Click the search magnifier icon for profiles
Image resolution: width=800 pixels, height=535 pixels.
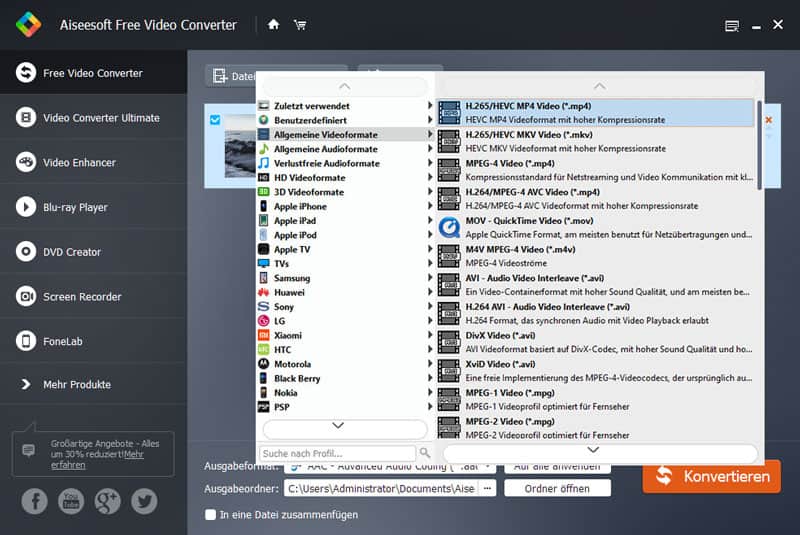[x=424, y=452]
